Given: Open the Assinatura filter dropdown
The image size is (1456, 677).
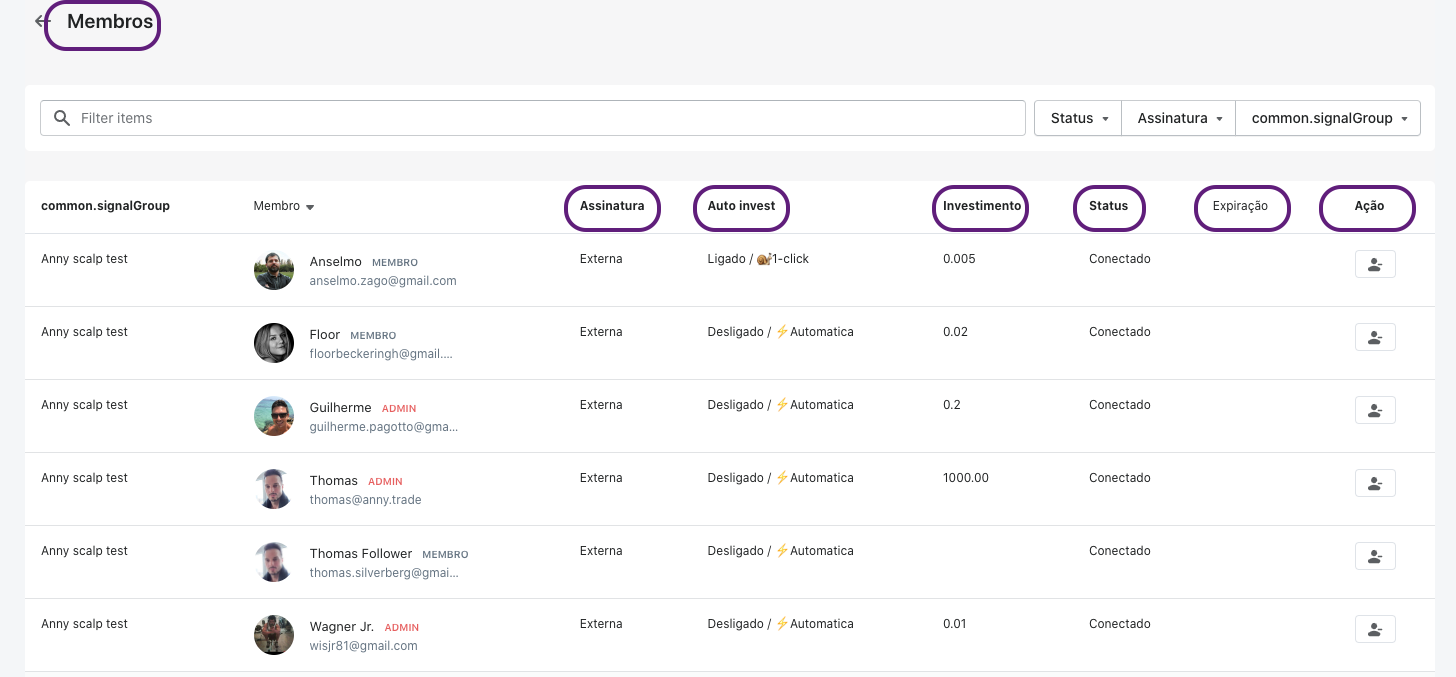Looking at the screenshot, I should (1179, 118).
